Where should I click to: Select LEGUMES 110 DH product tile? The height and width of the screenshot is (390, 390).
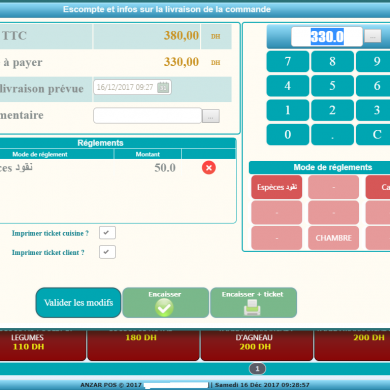click(42, 344)
